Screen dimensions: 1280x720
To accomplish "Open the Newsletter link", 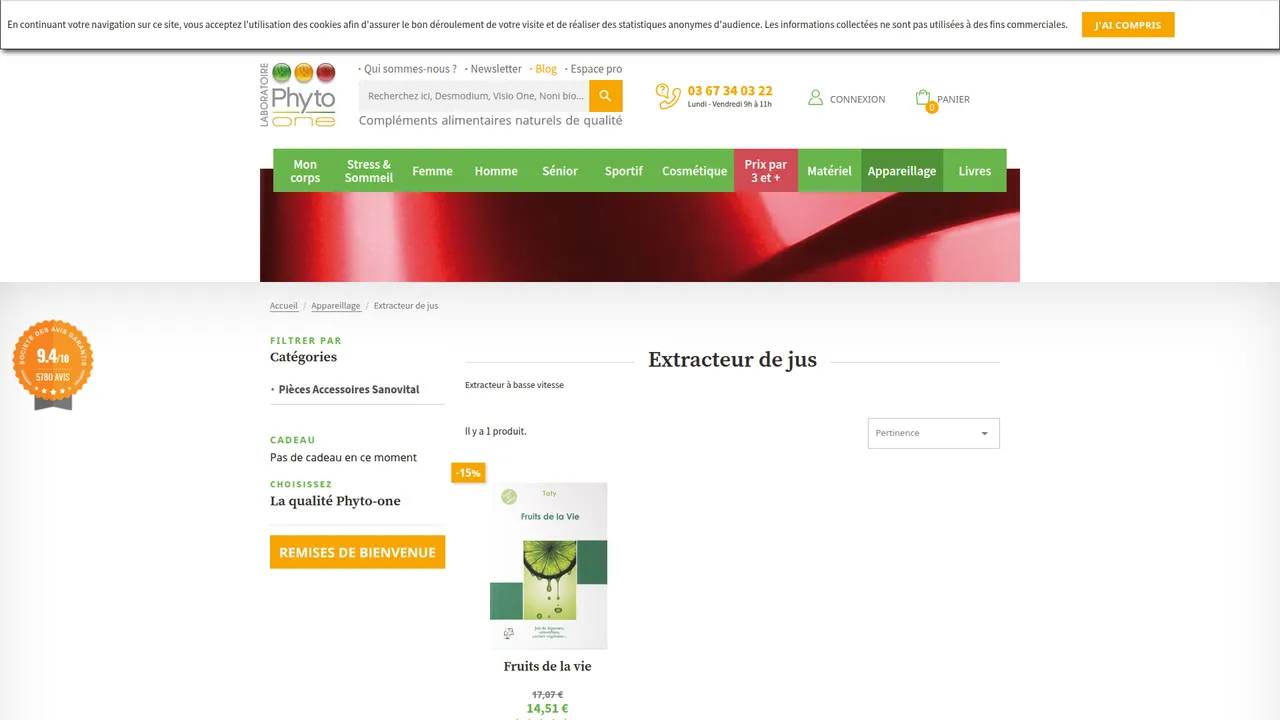I will 496,69.
